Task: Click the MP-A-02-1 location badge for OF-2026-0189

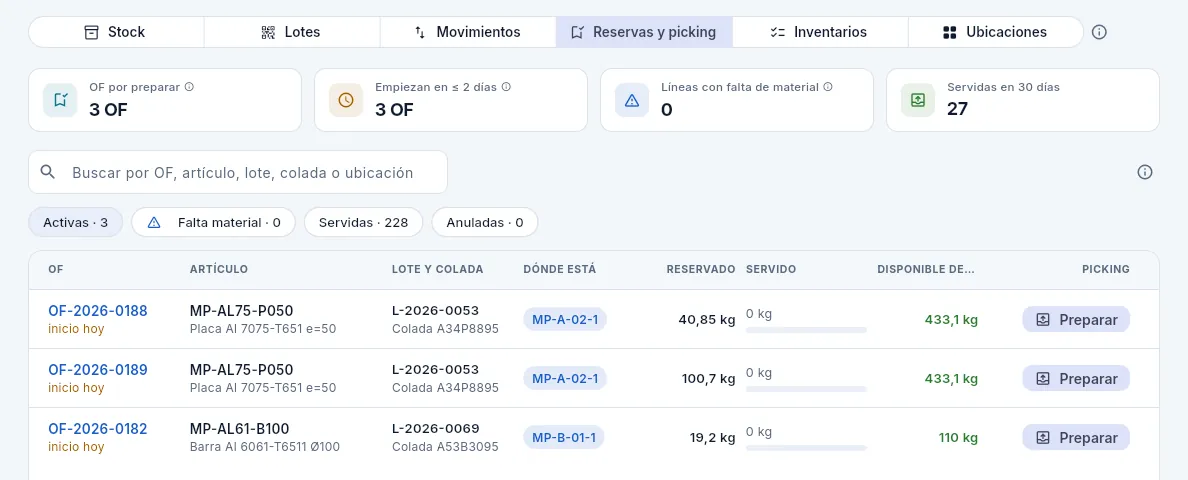Action: point(565,378)
